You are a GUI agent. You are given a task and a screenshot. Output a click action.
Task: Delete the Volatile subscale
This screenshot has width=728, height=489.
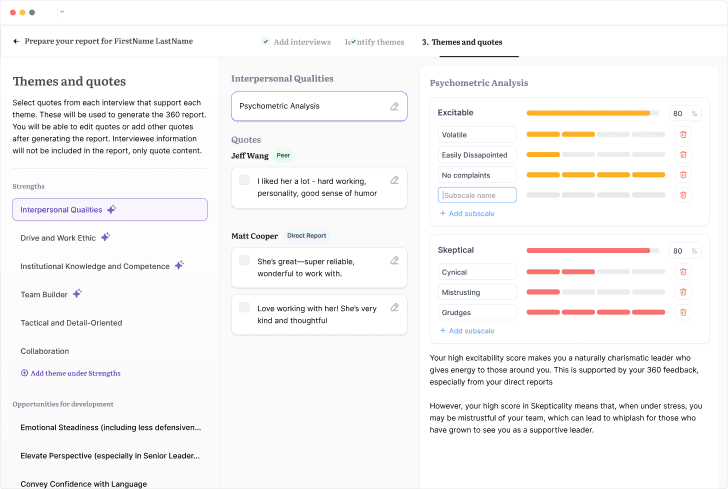click(x=683, y=134)
